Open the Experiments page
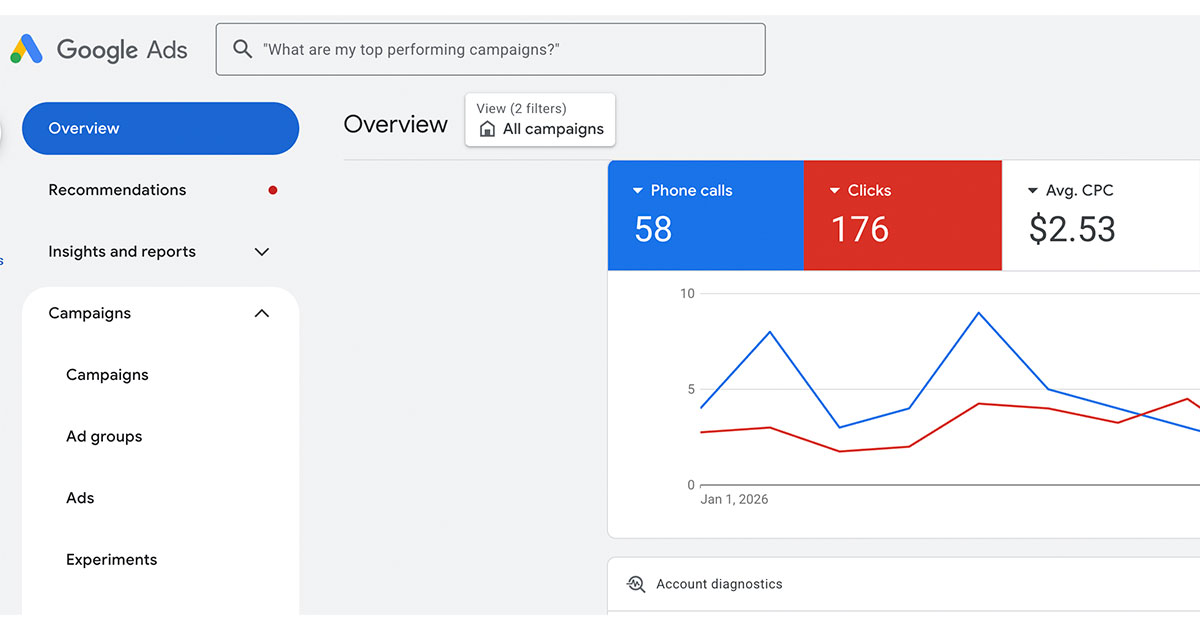1200x630 pixels. [x=111, y=559]
